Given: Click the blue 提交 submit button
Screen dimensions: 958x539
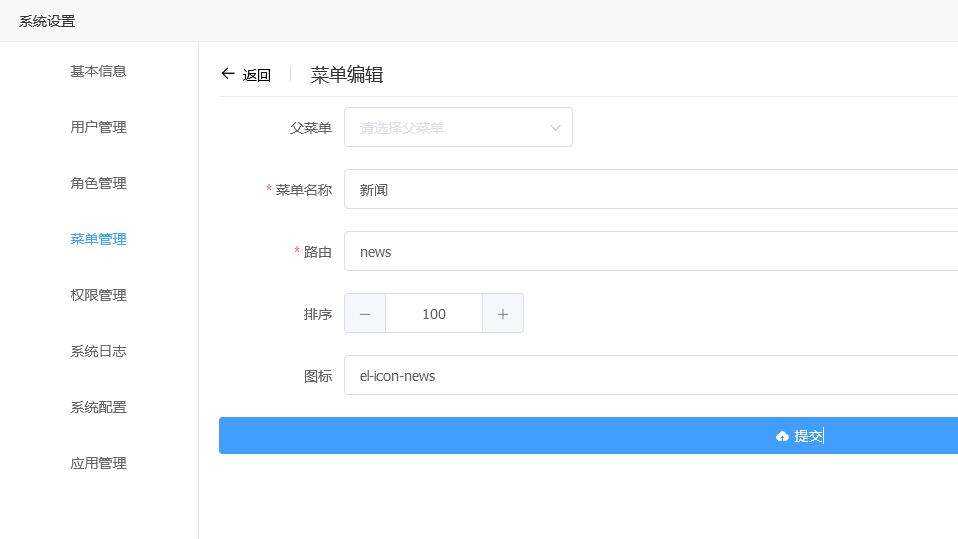Looking at the screenshot, I should click(588, 436).
